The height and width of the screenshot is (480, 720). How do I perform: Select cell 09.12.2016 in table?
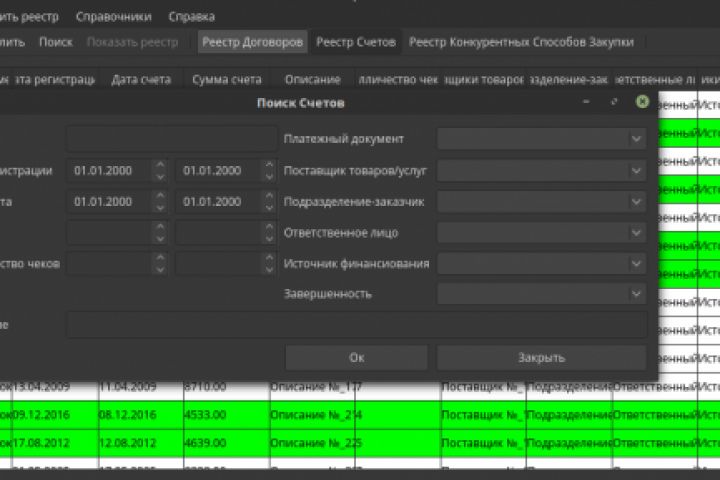pos(55,415)
